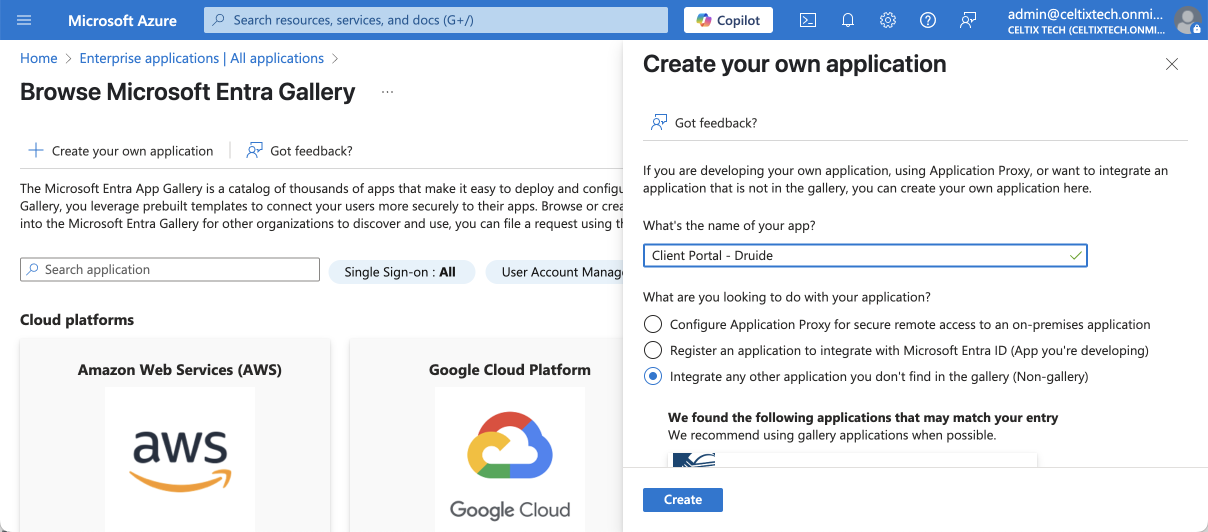Open portal settings gear
The width and height of the screenshot is (1208, 532).
[887, 20]
